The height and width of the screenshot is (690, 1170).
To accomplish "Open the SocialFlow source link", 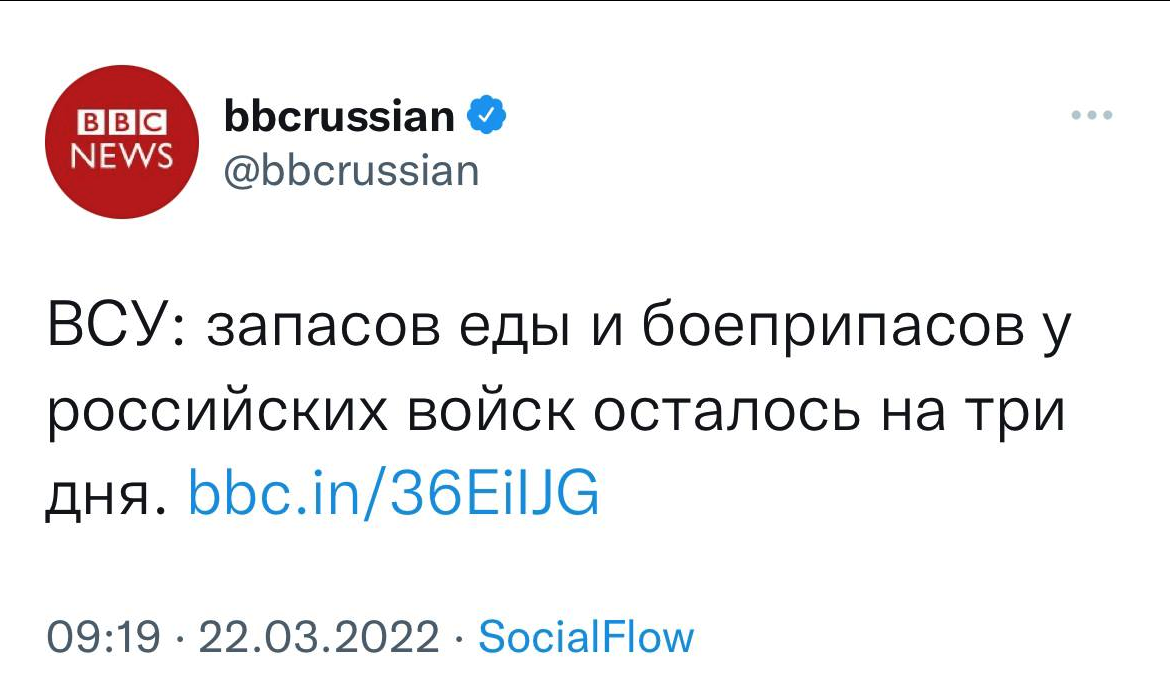I will click(585, 637).
